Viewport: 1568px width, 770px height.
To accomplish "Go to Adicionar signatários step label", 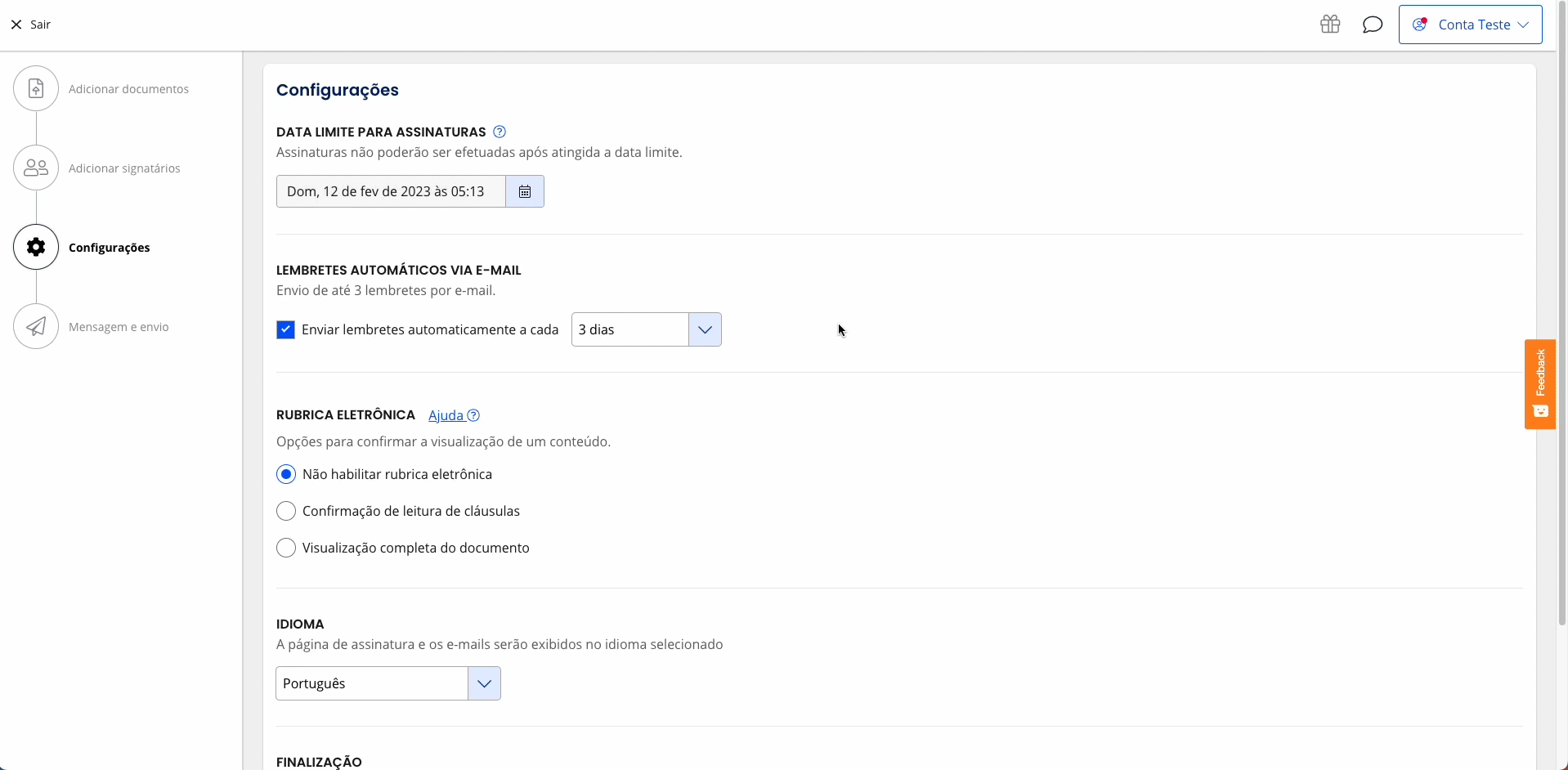I will coord(124,168).
